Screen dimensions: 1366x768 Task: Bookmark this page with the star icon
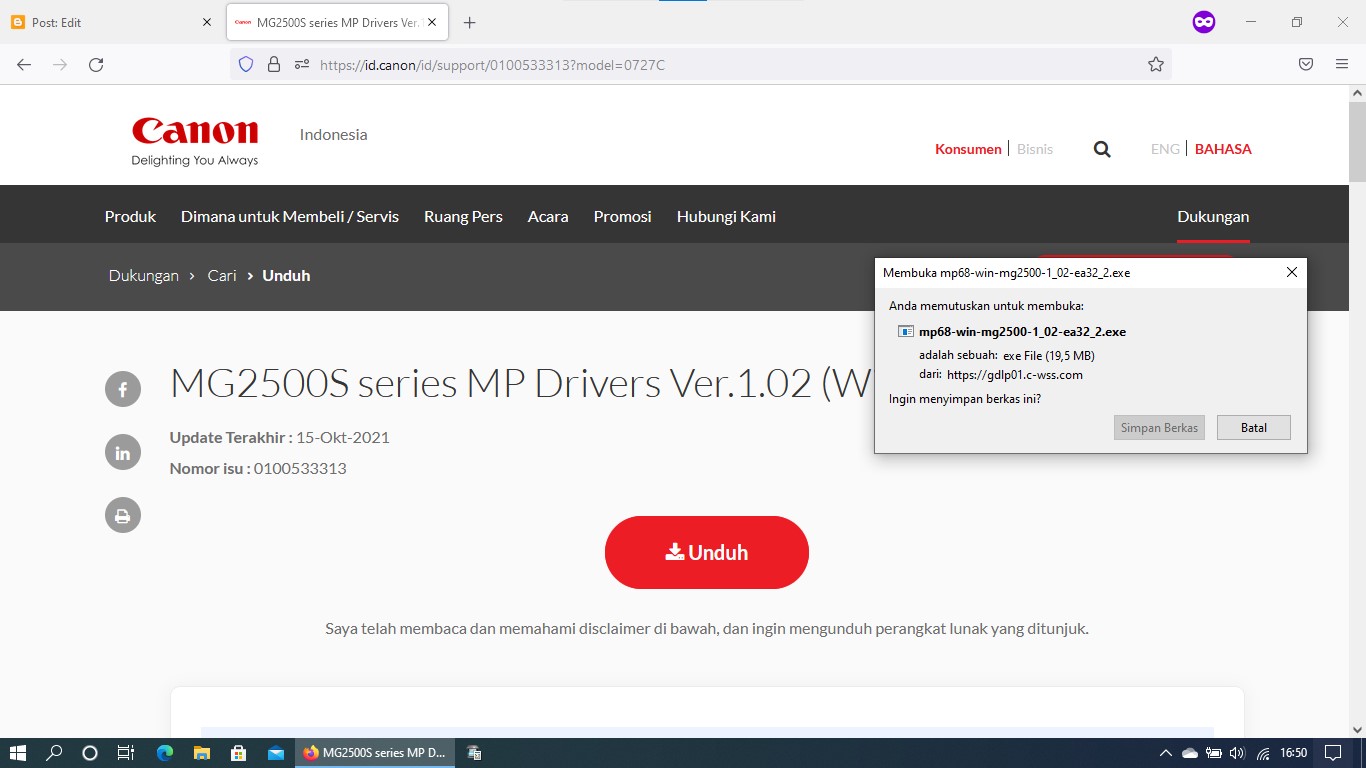1155,63
